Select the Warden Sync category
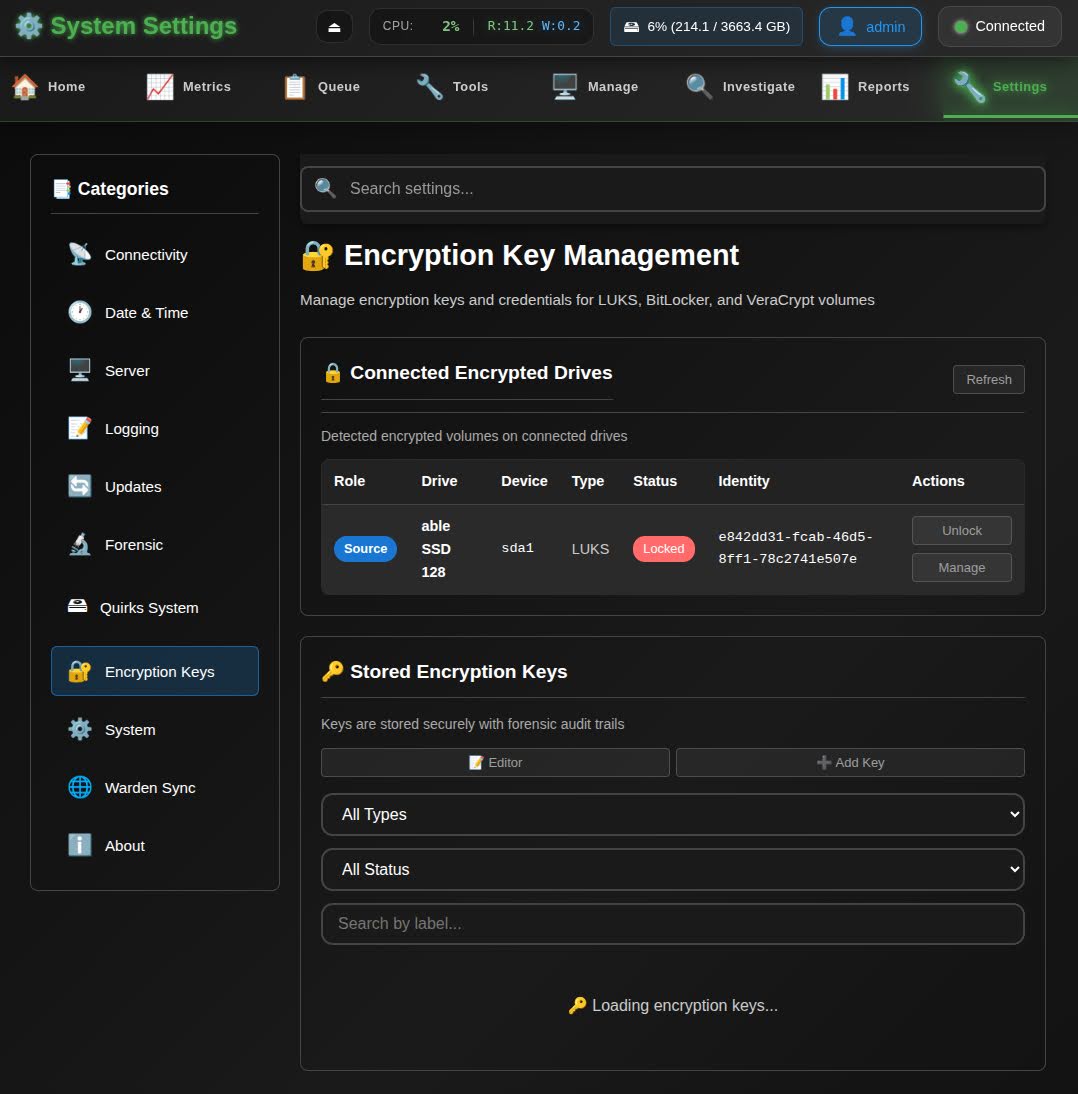Viewport: 1078px width, 1094px height. click(x=155, y=788)
